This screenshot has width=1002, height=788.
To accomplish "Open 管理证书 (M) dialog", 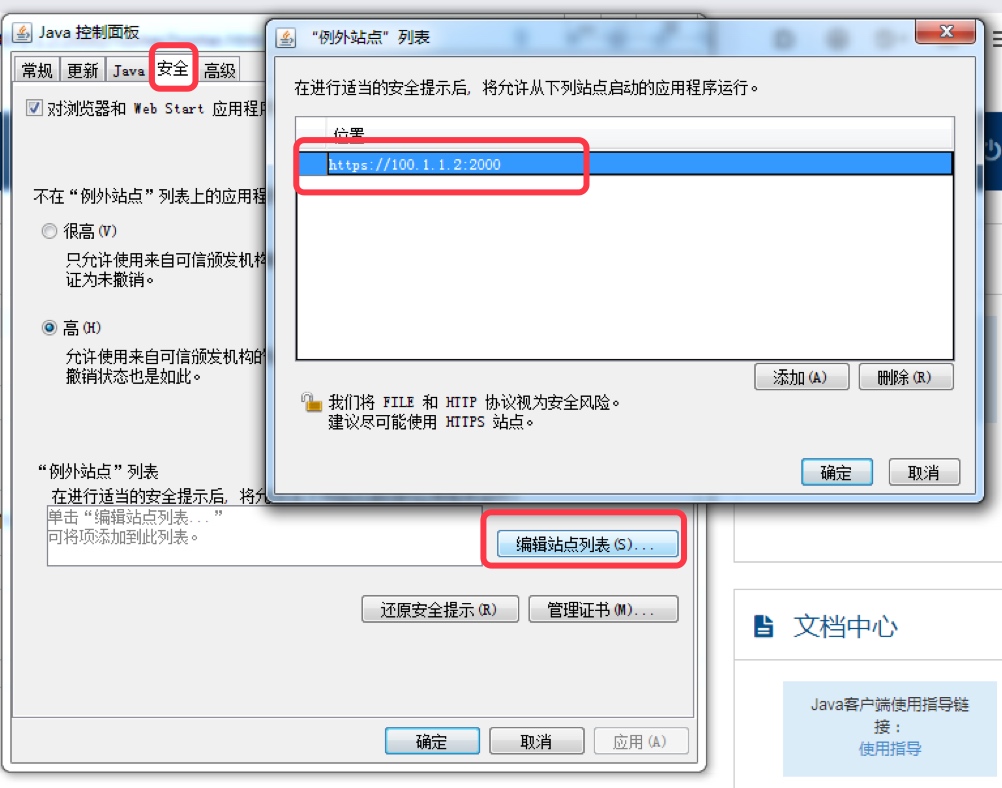I will click(x=603, y=609).
